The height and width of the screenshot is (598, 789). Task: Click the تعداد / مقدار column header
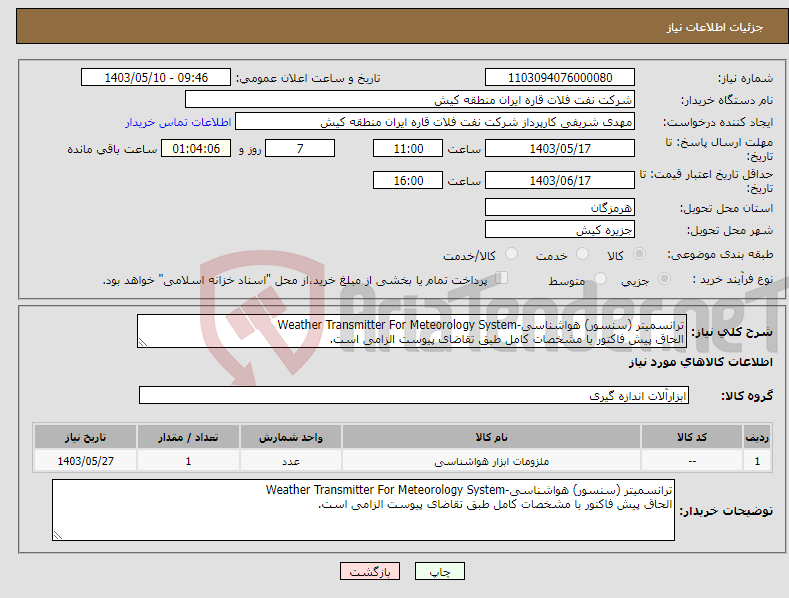pyautogui.click(x=188, y=437)
